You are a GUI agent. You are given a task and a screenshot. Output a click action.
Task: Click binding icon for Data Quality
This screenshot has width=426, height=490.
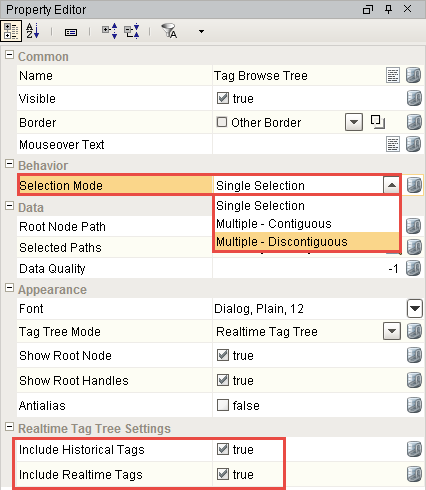(413, 268)
